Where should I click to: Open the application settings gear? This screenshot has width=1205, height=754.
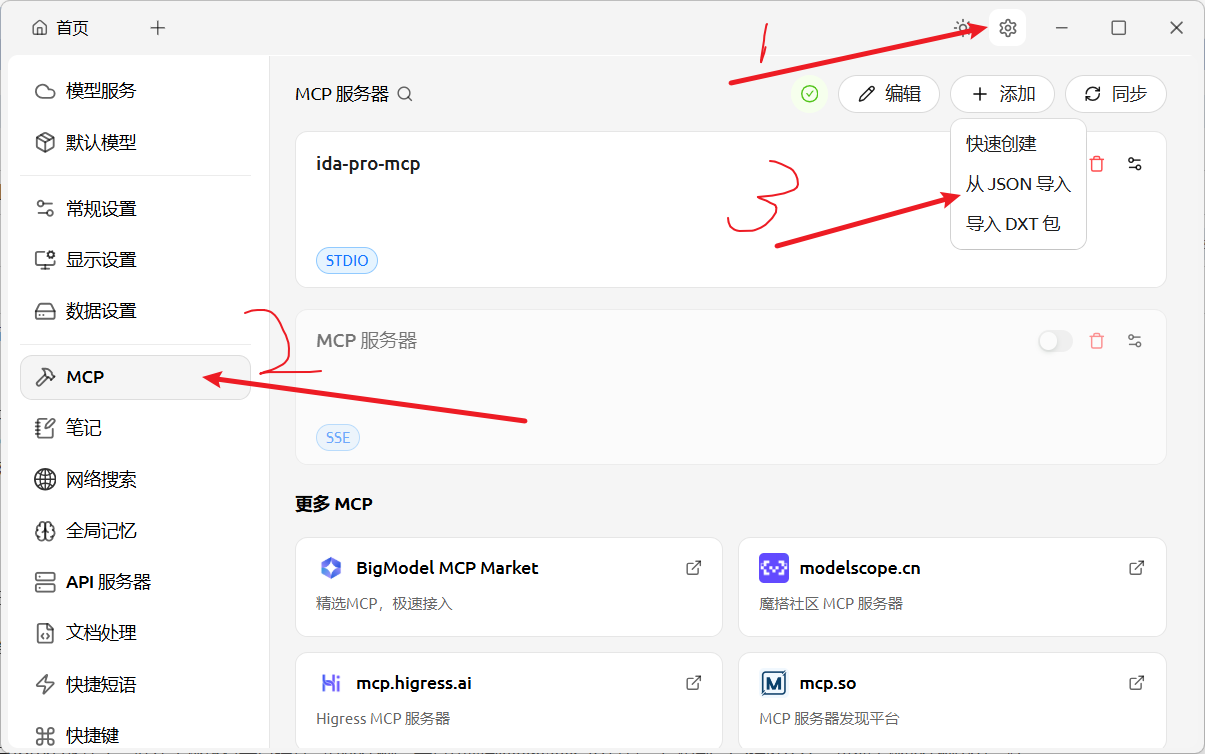[x=1007, y=27]
